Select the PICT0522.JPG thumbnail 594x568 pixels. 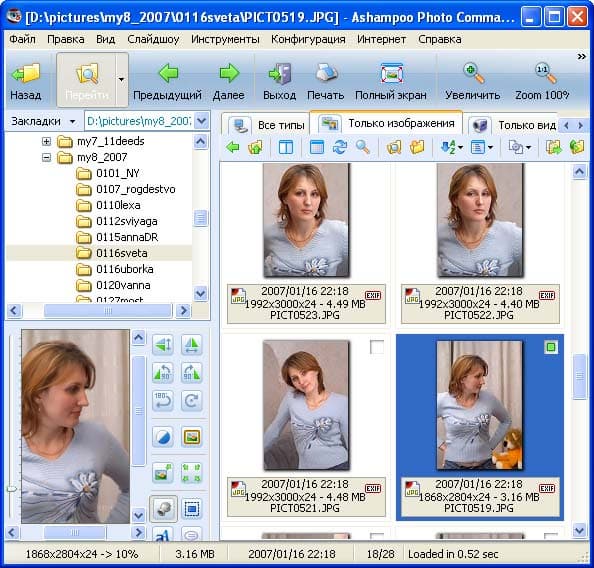(480, 221)
